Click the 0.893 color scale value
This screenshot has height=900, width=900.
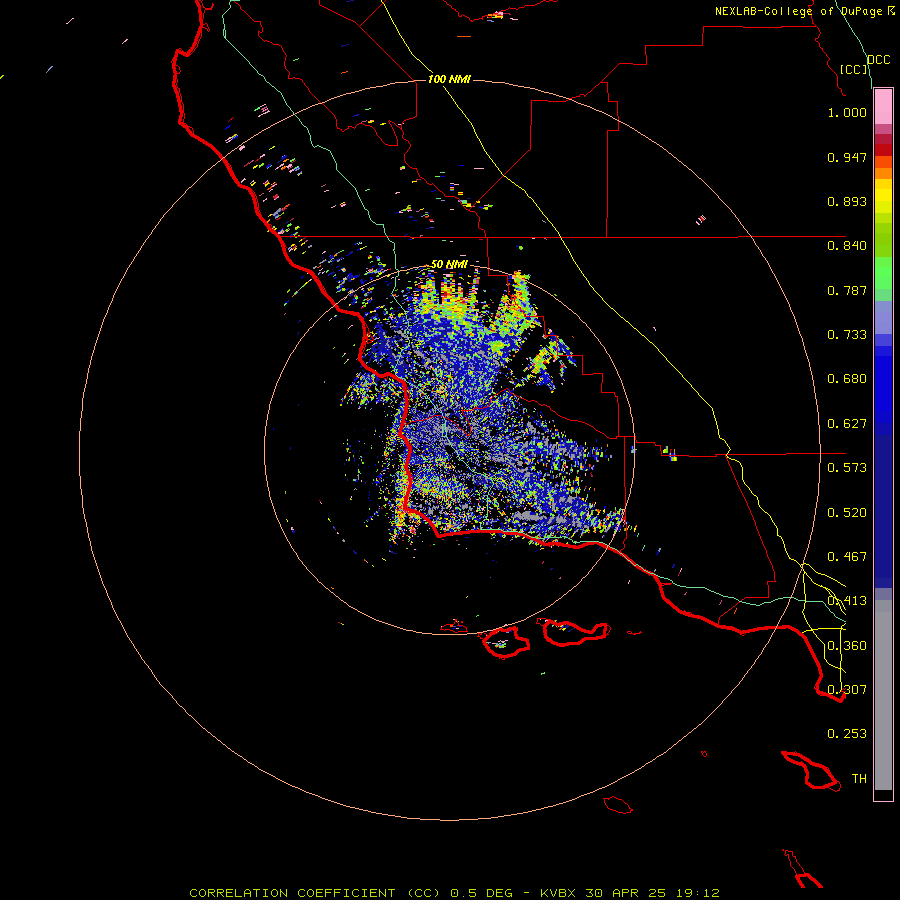pos(847,201)
